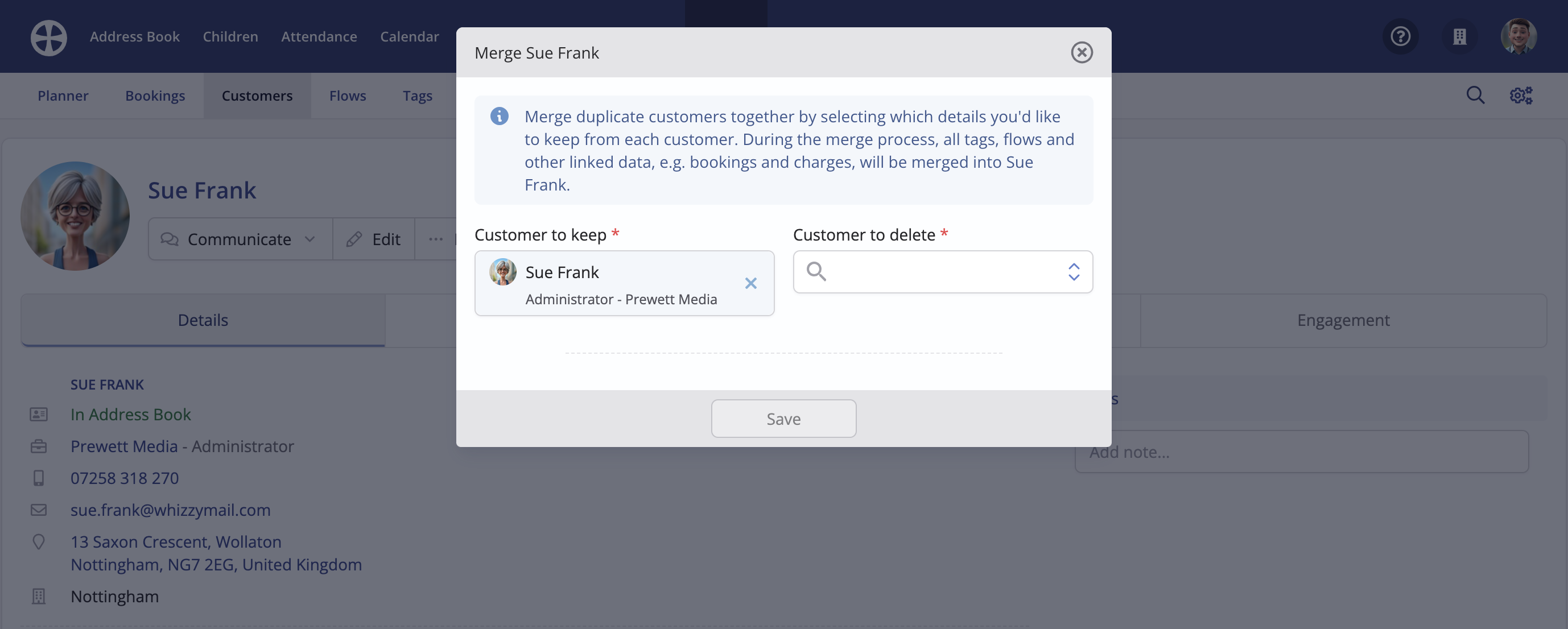Click the search magnifier icon in subnav
The height and width of the screenshot is (629, 1568).
point(1475,95)
